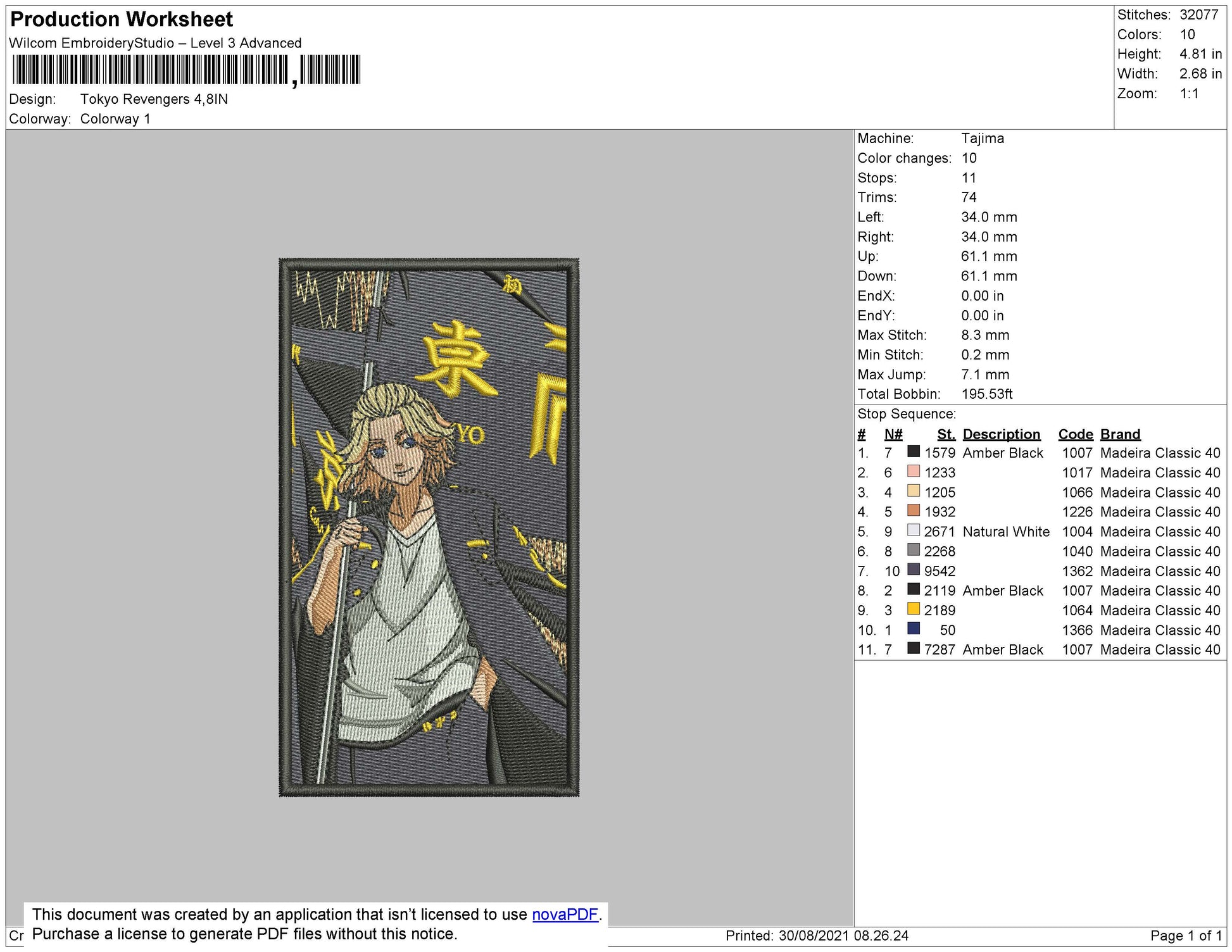Click the Down value '61.1 mm'

point(989,275)
